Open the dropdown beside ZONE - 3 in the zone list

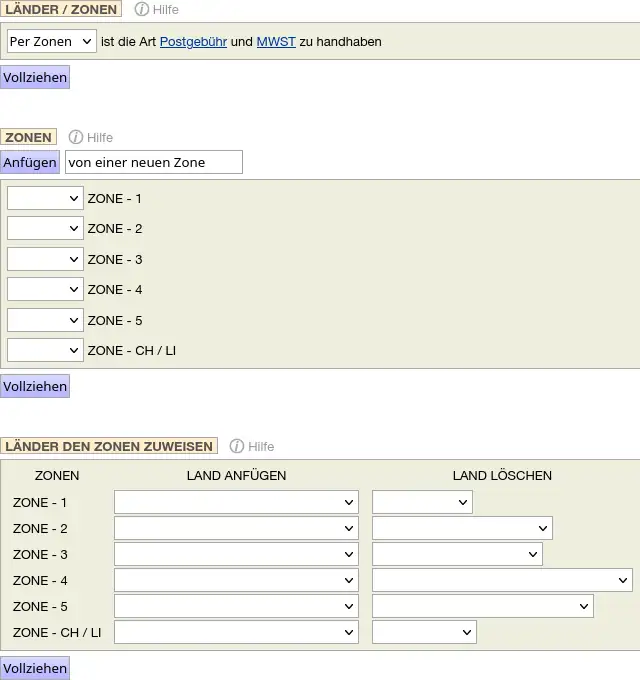click(x=45, y=259)
